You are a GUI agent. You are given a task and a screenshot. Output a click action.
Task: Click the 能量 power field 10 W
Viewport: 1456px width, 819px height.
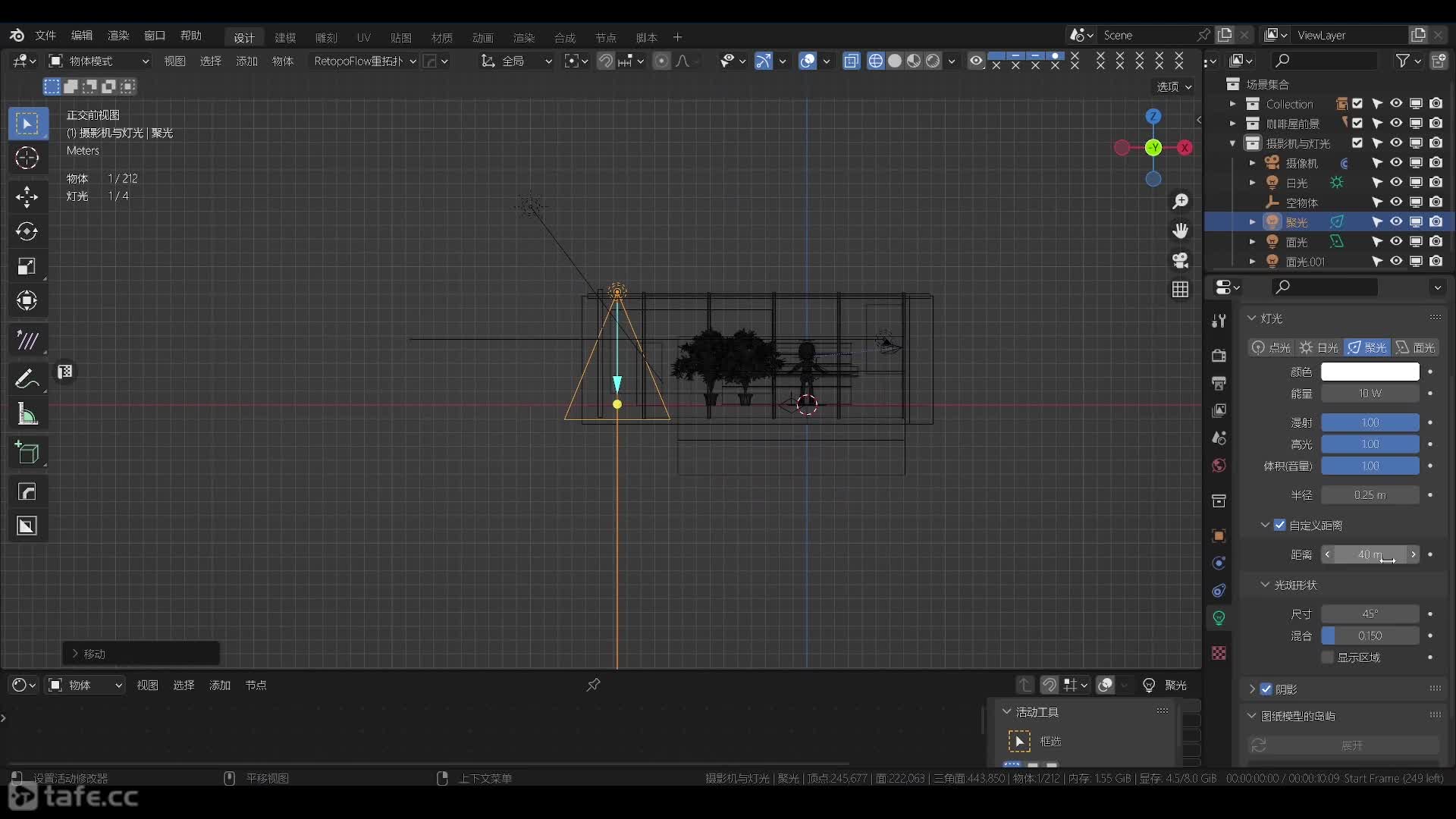click(x=1370, y=394)
